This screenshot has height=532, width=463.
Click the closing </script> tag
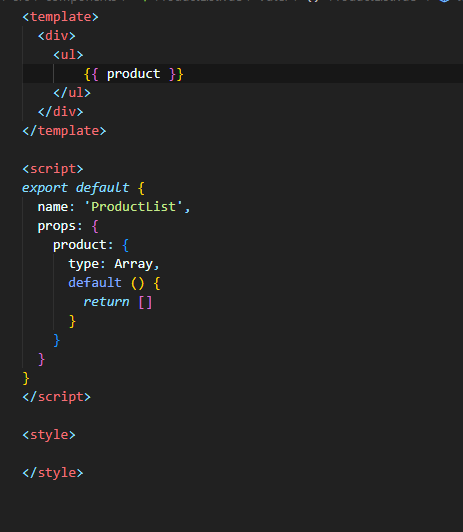(x=57, y=397)
